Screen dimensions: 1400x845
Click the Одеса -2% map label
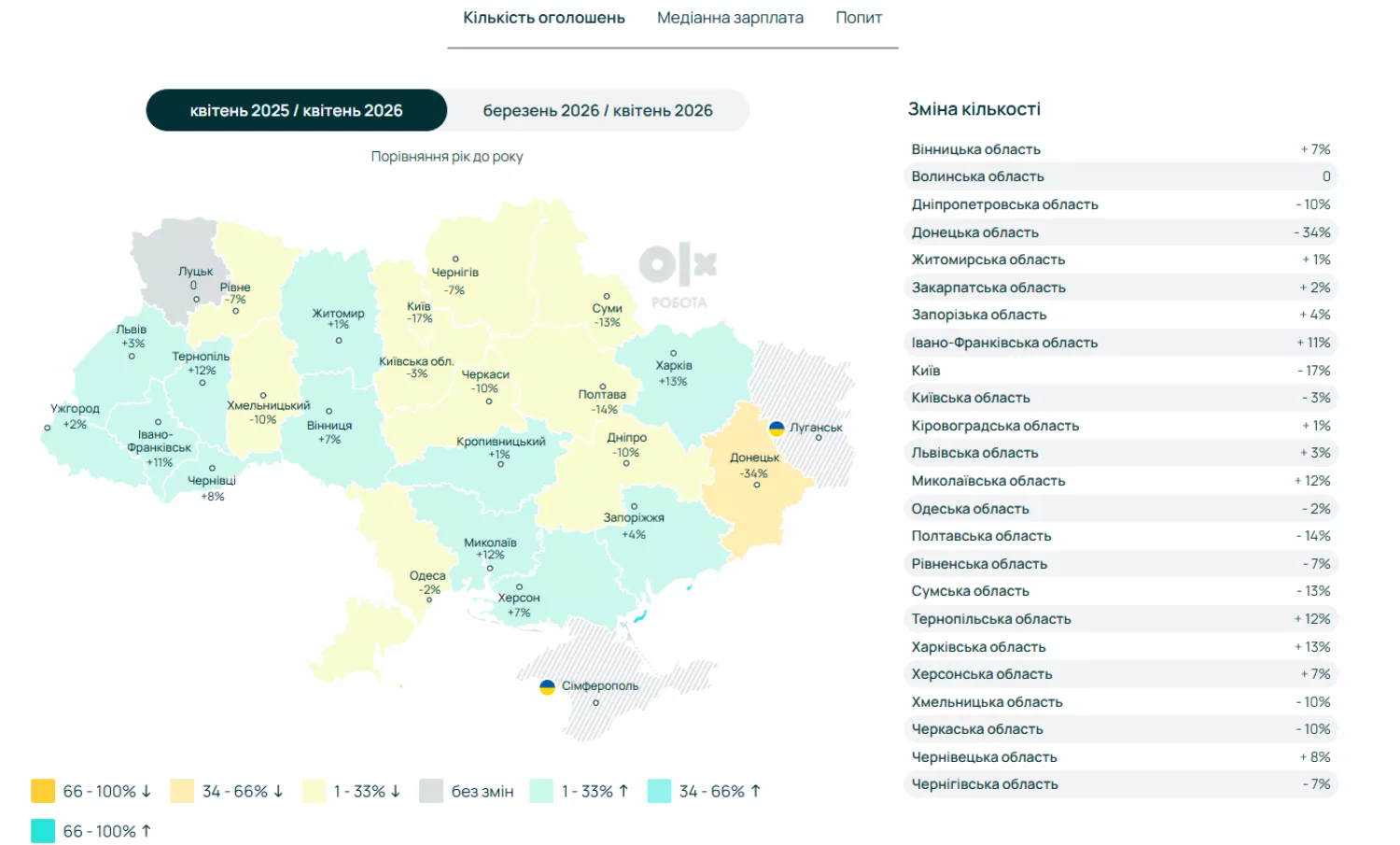(x=428, y=583)
